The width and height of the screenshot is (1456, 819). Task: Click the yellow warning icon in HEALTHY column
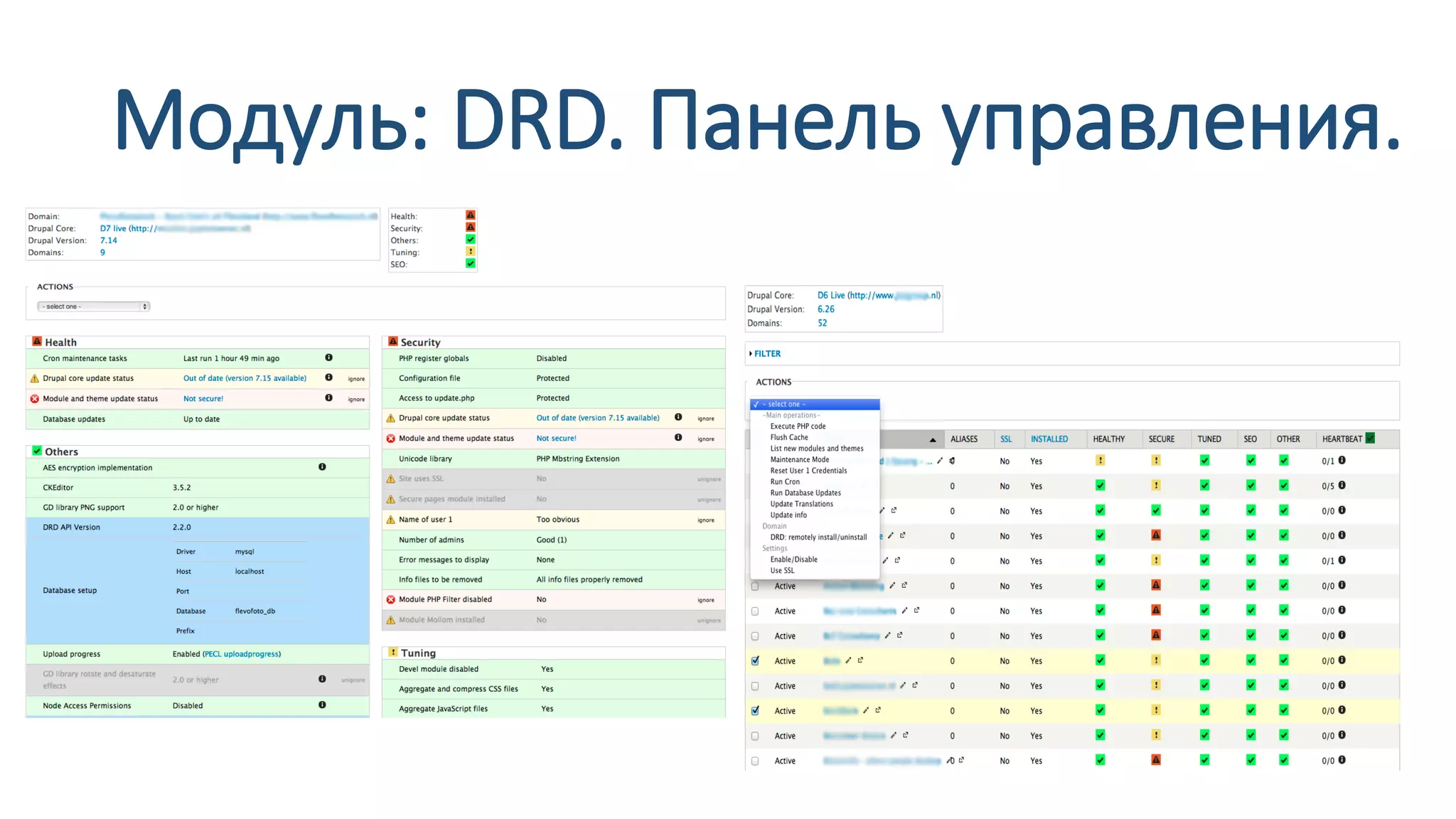[x=1100, y=461]
